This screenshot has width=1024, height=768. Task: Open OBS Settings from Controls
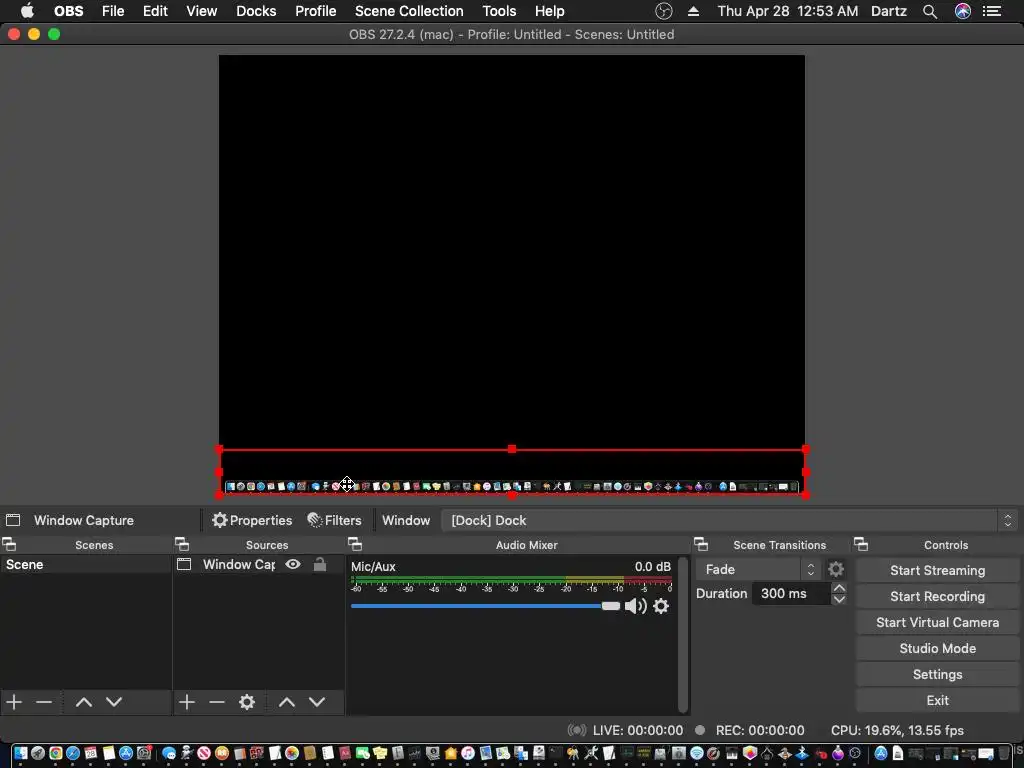(937, 675)
